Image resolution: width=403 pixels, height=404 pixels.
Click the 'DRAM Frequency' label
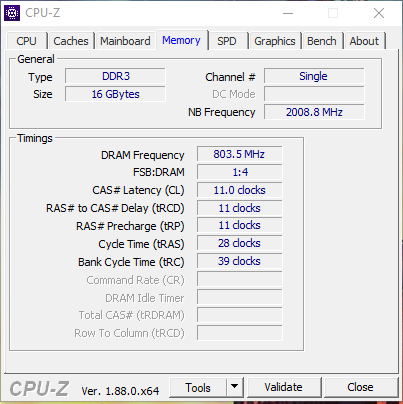(x=142, y=155)
